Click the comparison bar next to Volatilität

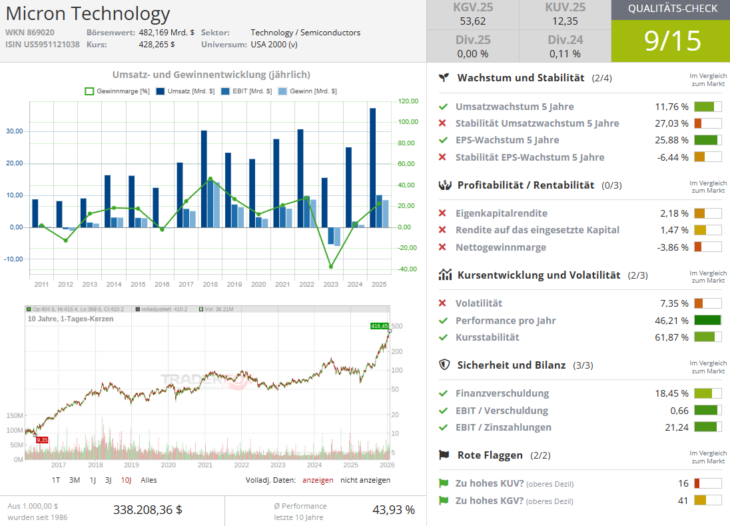[707, 303]
